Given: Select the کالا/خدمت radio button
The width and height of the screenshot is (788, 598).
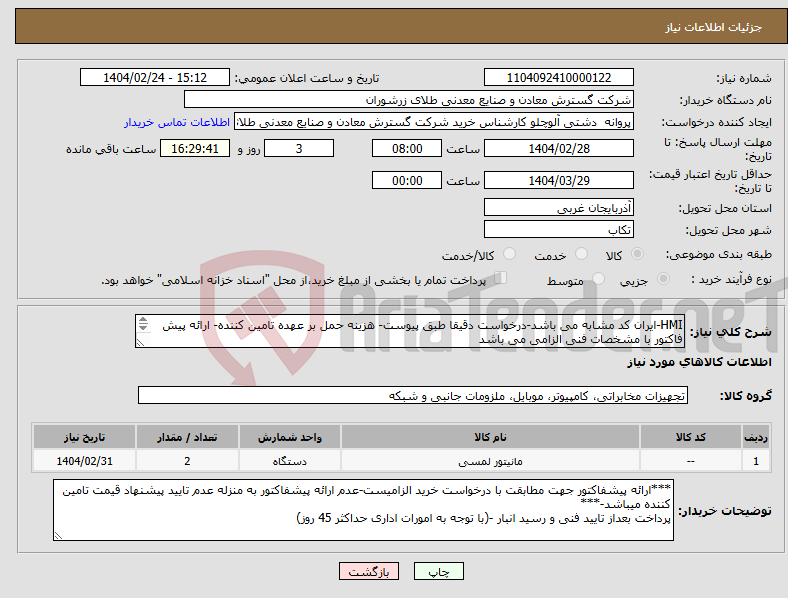Looking at the screenshot, I should [x=510, y=254].
